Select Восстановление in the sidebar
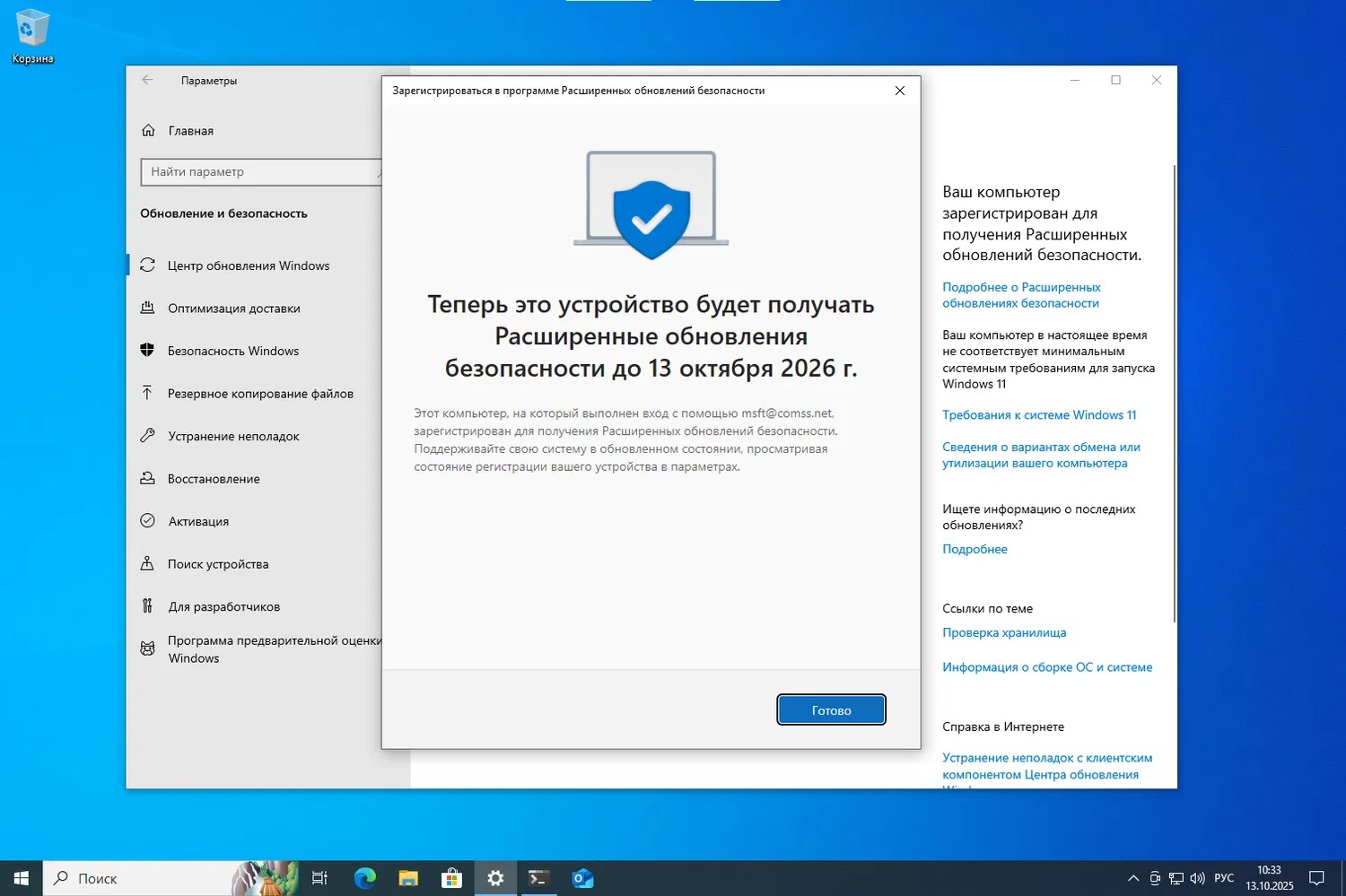Screen dimensions: 1346x896 tap(213, 479)
